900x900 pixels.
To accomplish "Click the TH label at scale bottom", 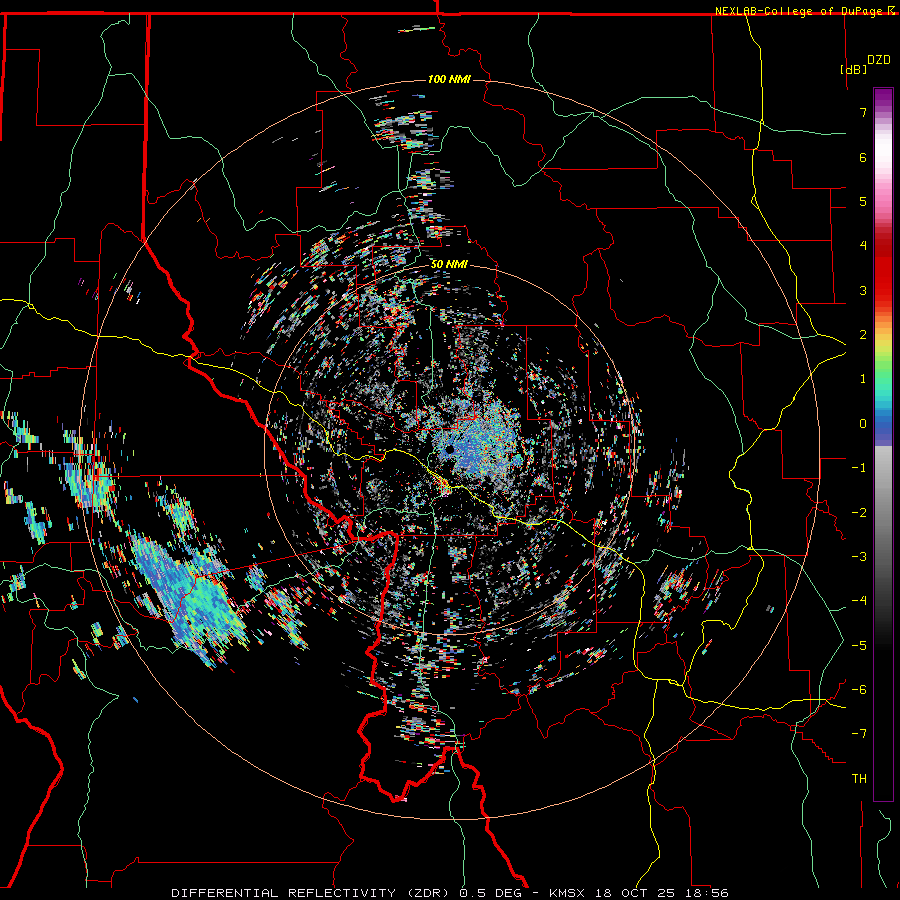I will tap(859, 779).
